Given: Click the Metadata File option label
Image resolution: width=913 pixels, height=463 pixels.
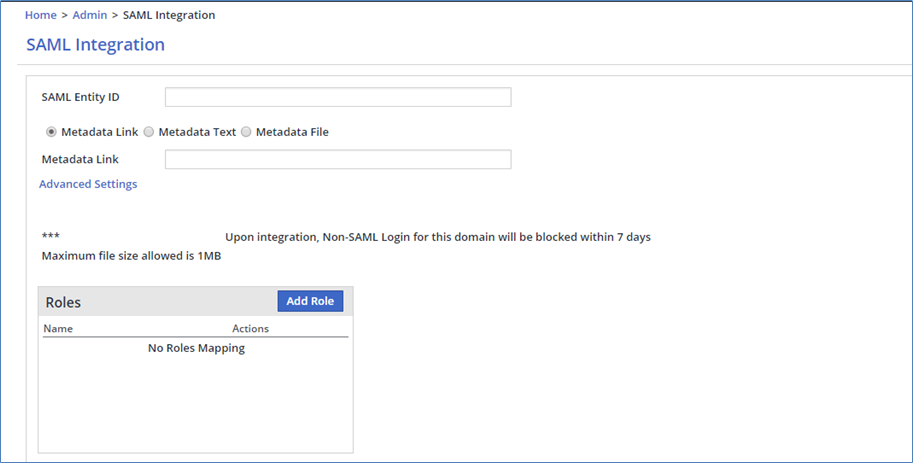Looking at the screenshot, I should click(x=292, y=132).
